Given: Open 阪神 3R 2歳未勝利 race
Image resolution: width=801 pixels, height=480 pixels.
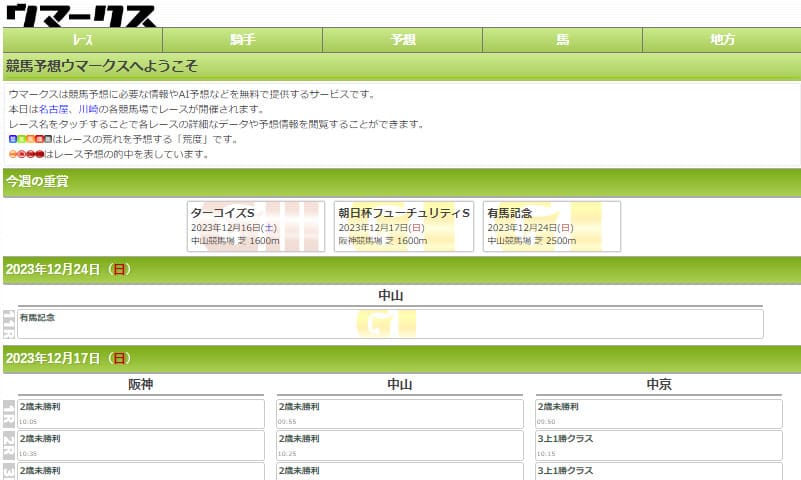Looking at the screenshot, I should tap(141, 471).
